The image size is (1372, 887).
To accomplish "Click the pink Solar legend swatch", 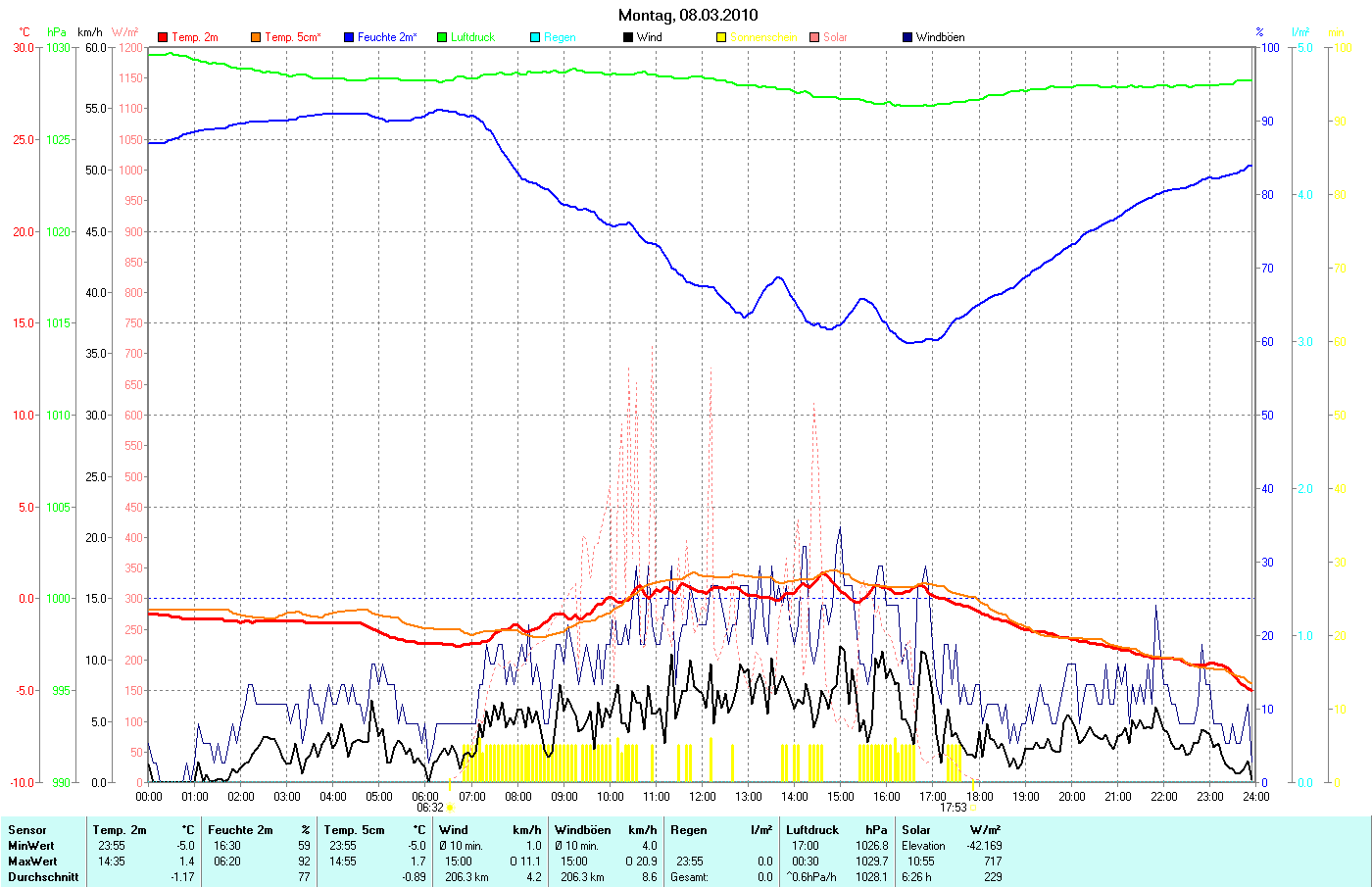I will click(x=814, y=37).
